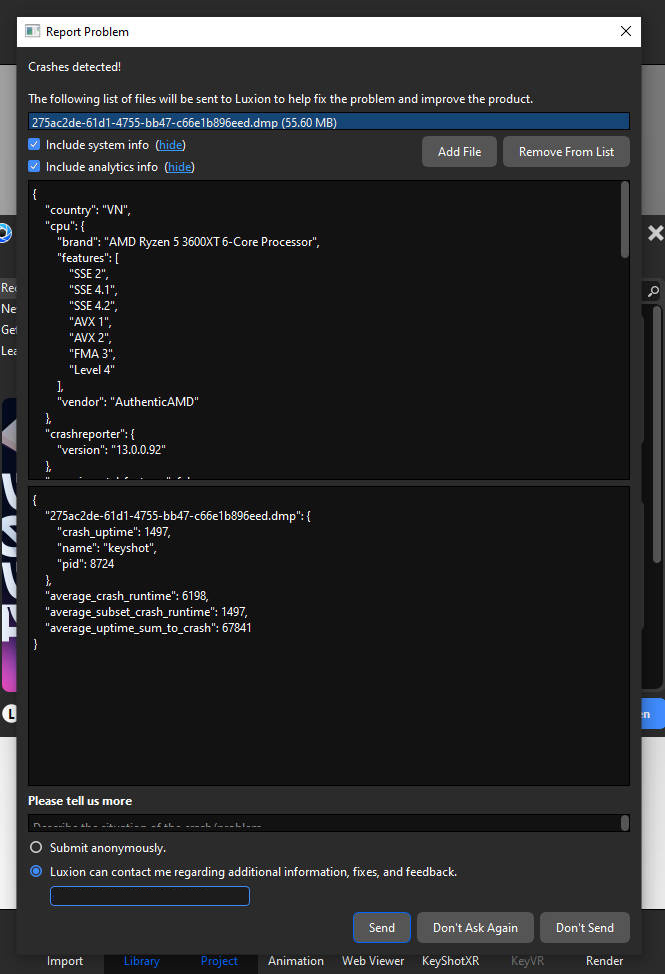Image resolution: width=665 pixels, height=974 pixels.
Task: Hide system info via hide link
Action: click(x=170, y=145)
